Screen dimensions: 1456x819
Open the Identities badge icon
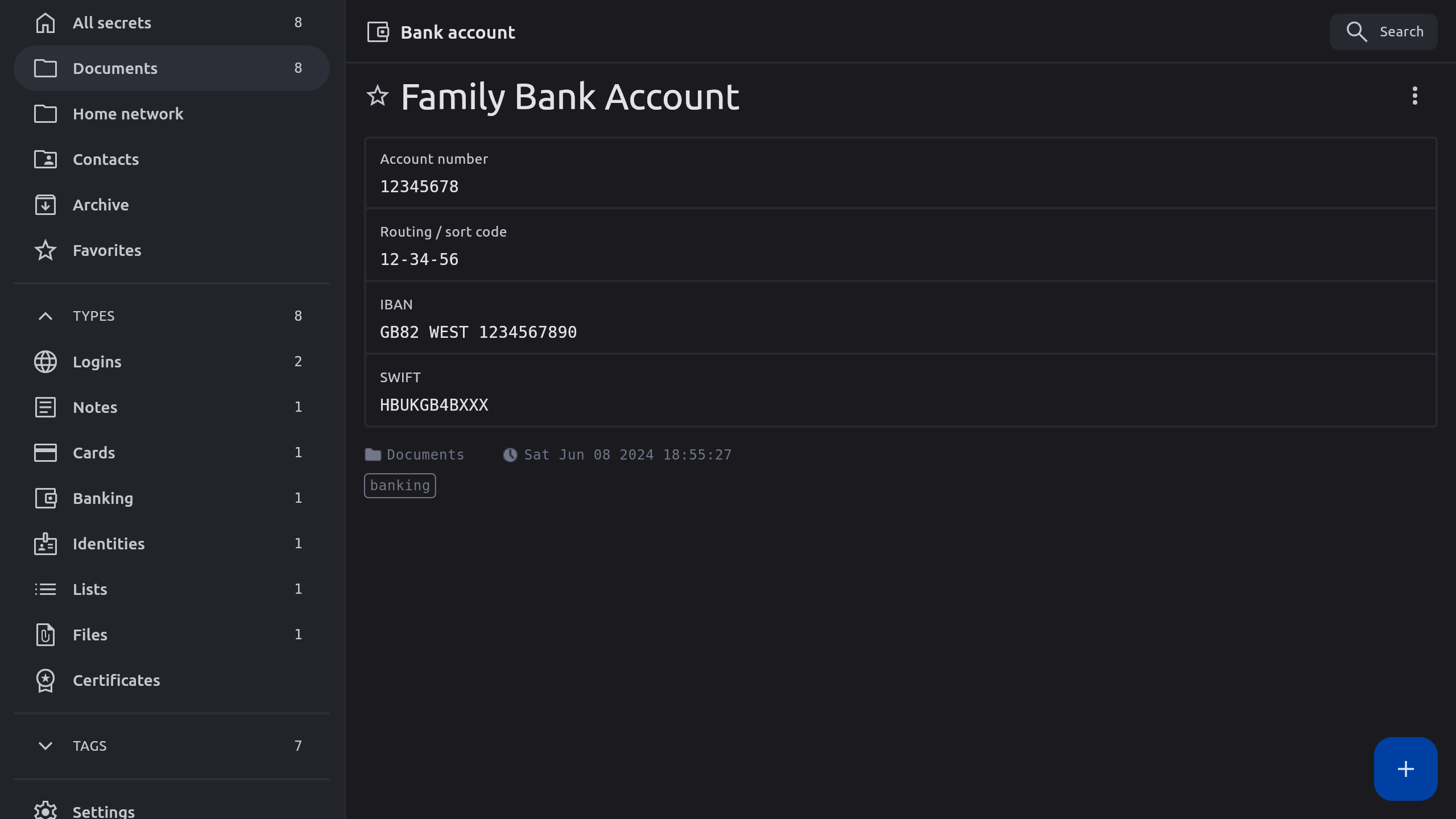[x=45, y=544]
